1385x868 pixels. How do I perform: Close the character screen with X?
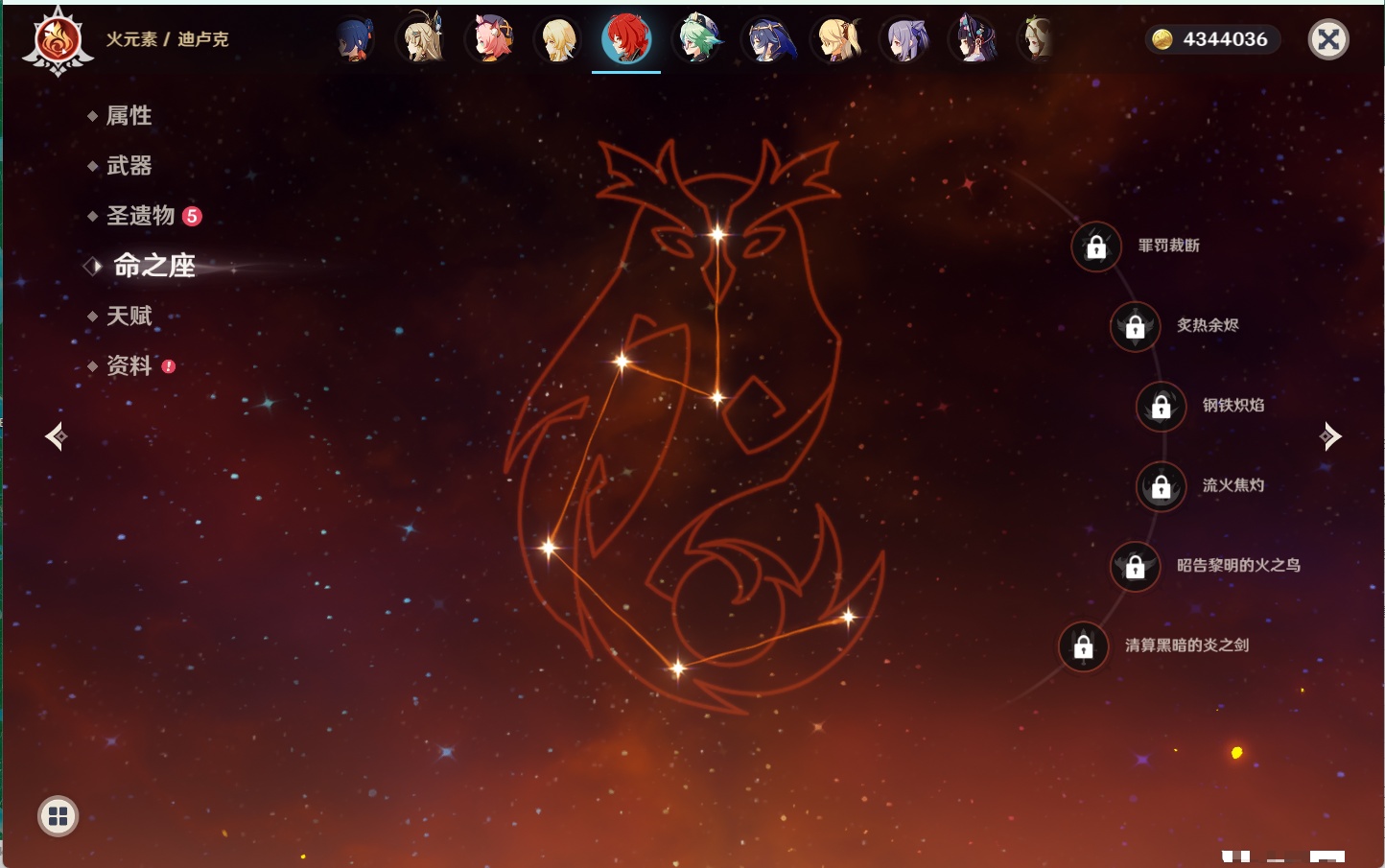[x=1328, y=39]
